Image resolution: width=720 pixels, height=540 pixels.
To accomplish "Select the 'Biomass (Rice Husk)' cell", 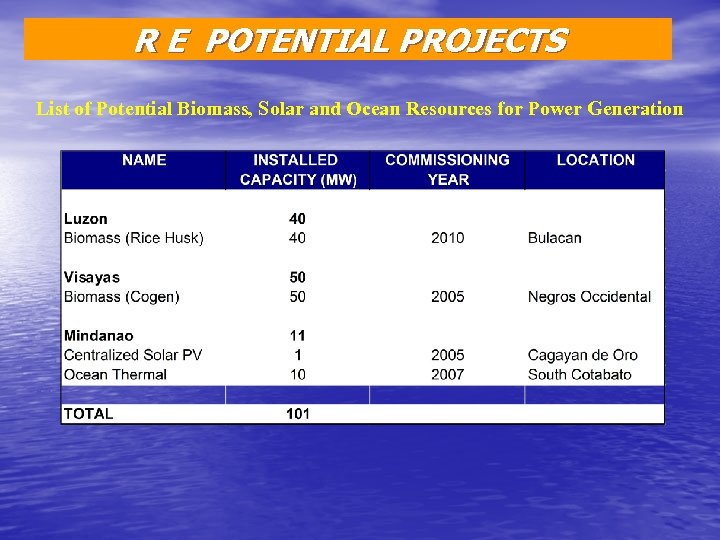I will [134, 238].
